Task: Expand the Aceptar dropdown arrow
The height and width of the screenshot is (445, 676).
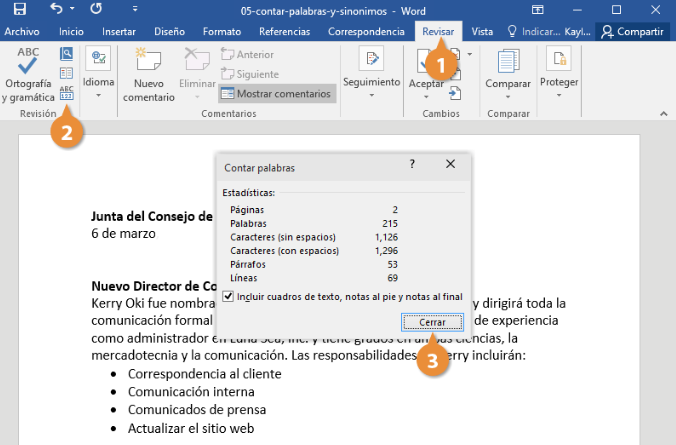Action: click(426, 97)
